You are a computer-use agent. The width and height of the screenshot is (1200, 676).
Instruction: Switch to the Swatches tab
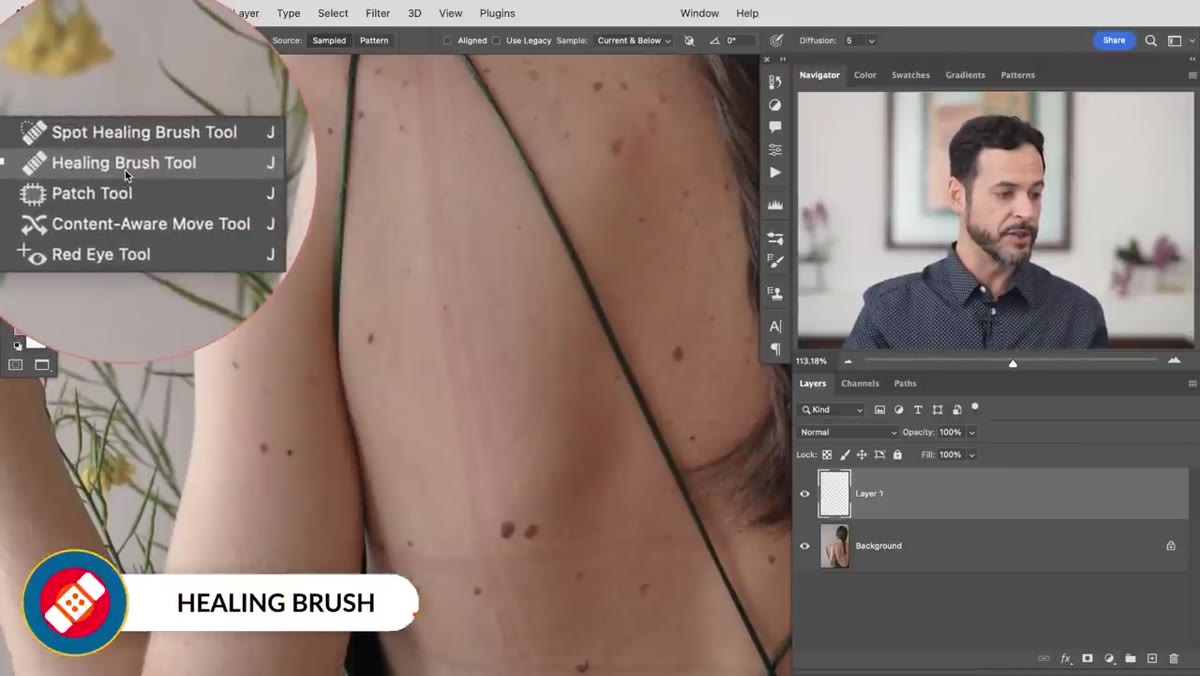911,75
